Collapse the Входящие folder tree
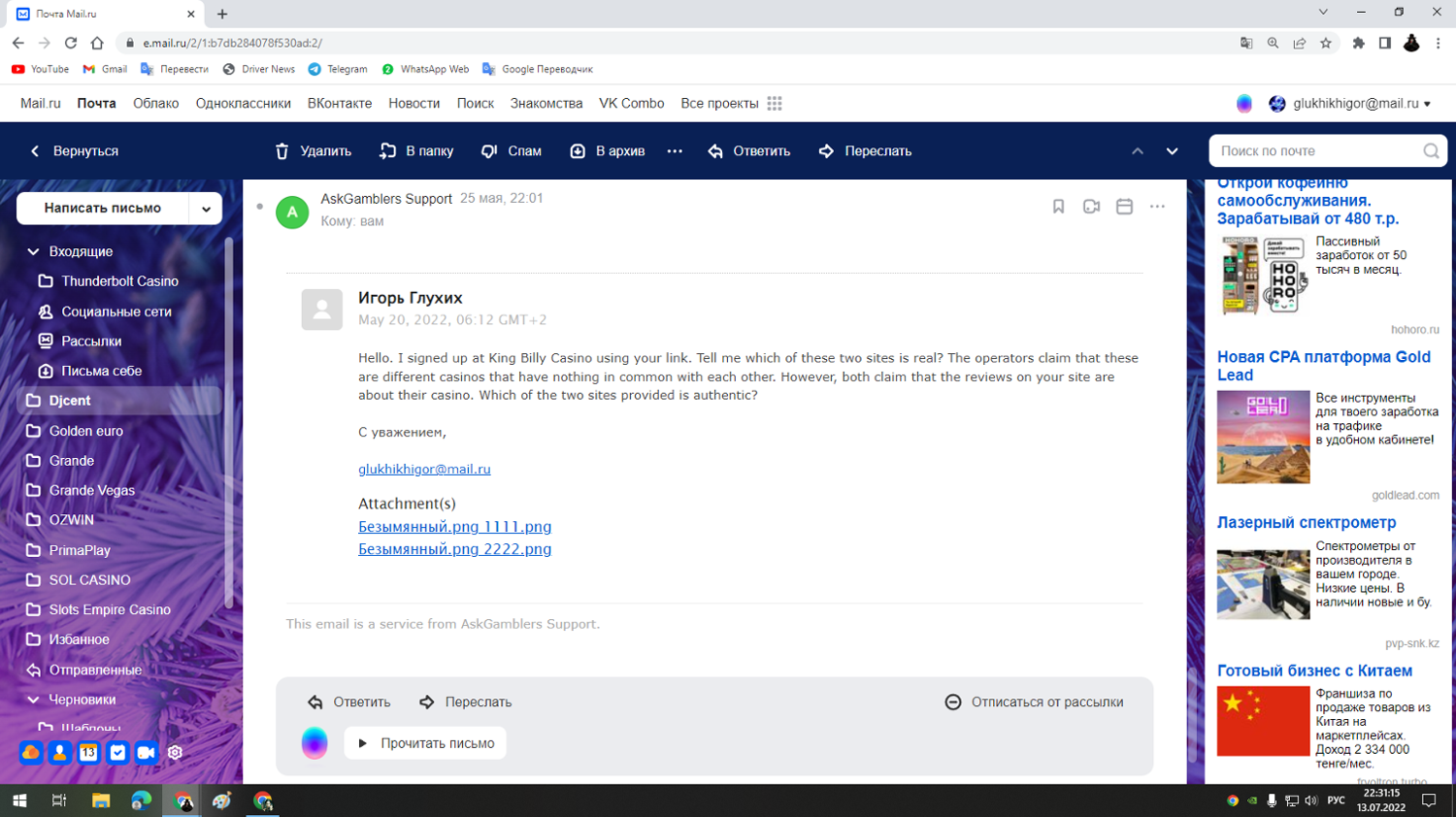Image resolution: width=1456 pixels, height=817 pixels. click(x=33, y=251)
